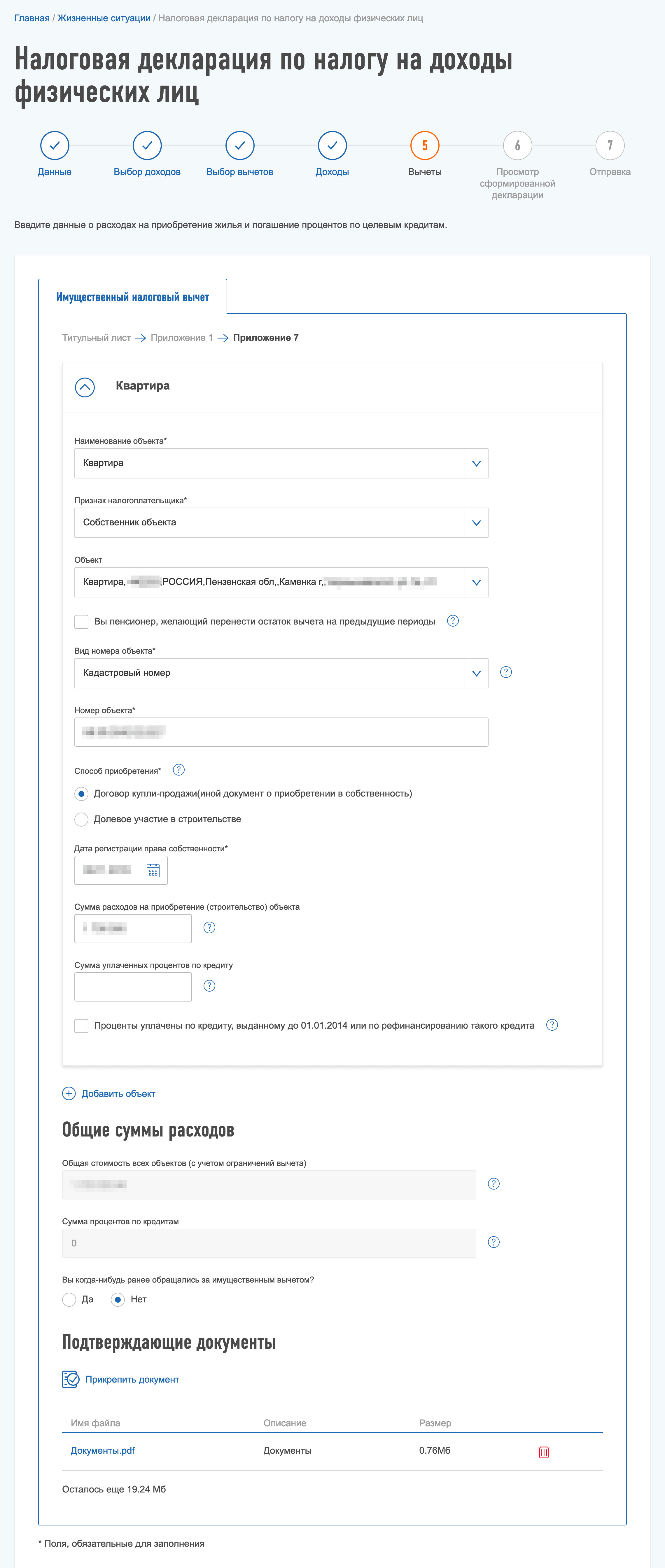This screenshot has width=665, height=1568.
Task: Check the pensioner carryover checkbox
Action: 81,622
